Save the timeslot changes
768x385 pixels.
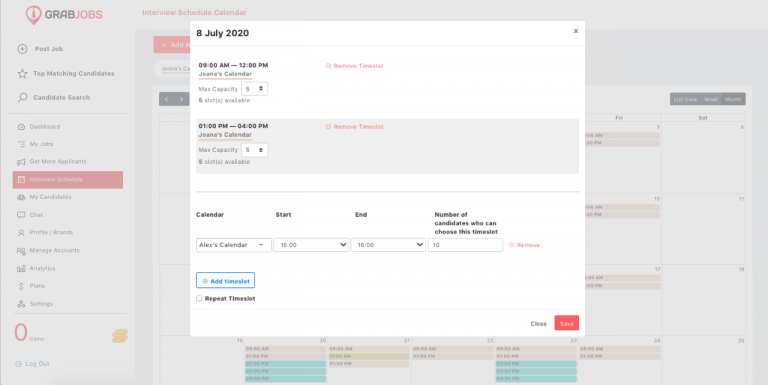pyautogui.click(x=567, y=323)
